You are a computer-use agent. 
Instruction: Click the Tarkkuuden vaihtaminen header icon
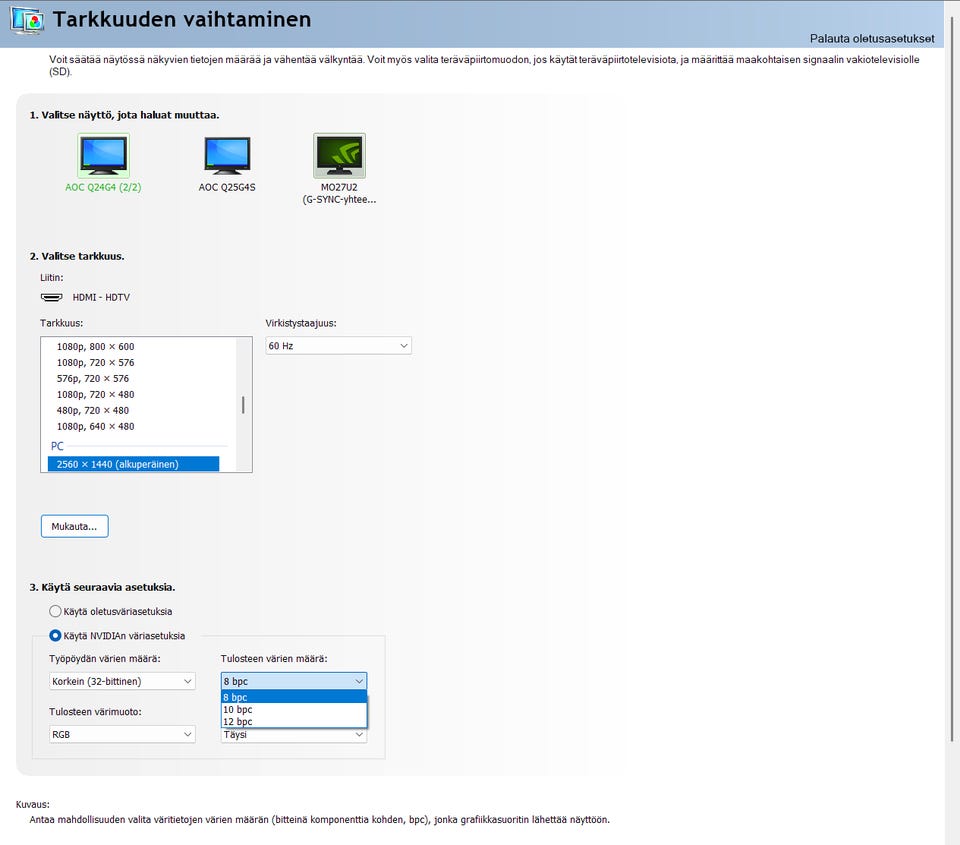point(26,21)
